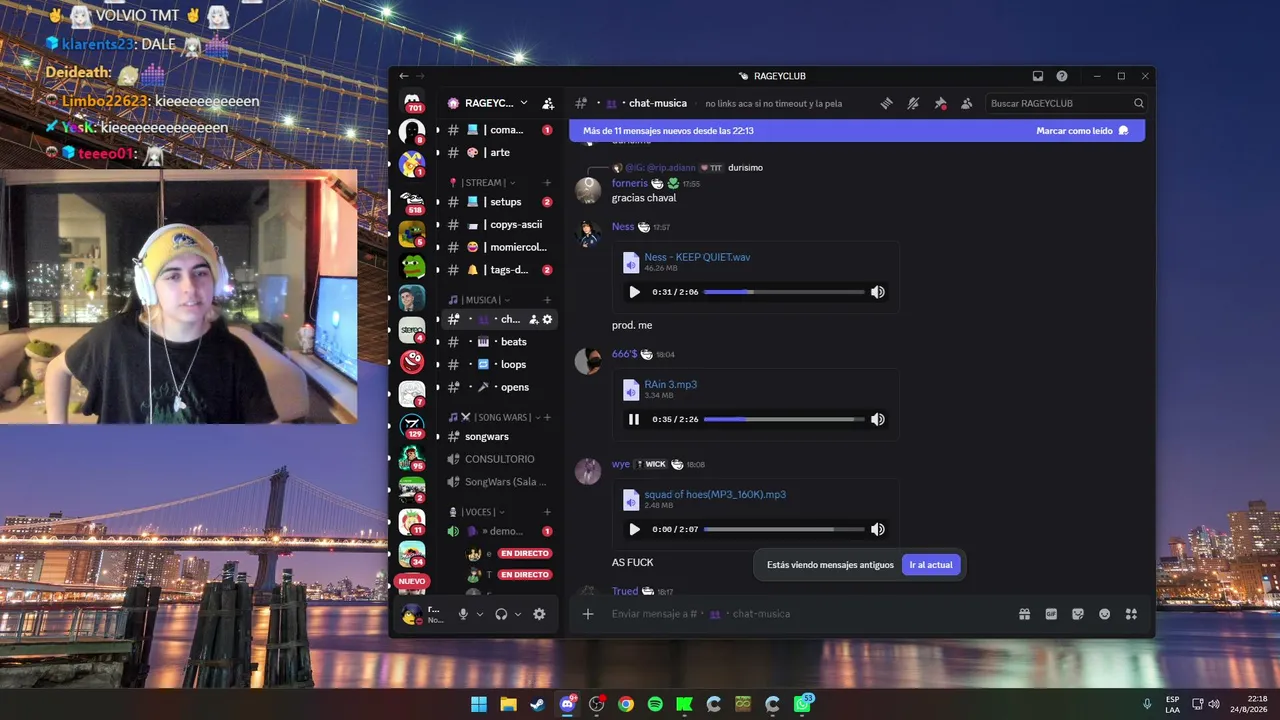
Task: Mute volume on RAin 3.mp3 player
Action: 878,419
